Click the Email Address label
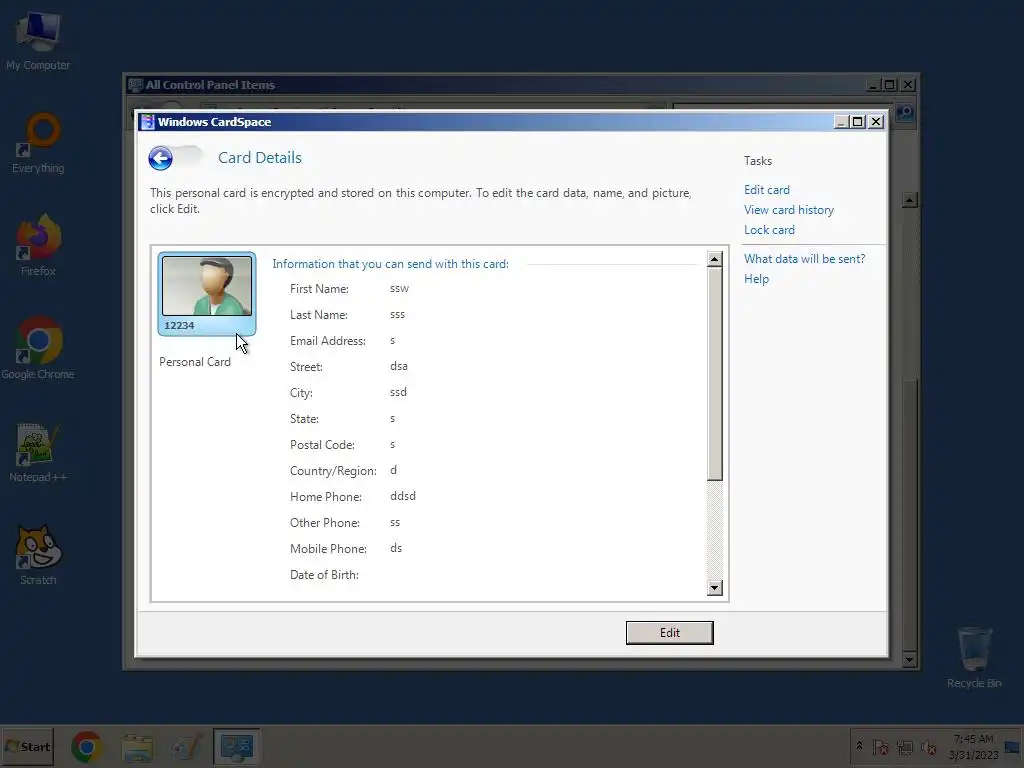This screenshot has height=768, width=1024. (328, 341)
